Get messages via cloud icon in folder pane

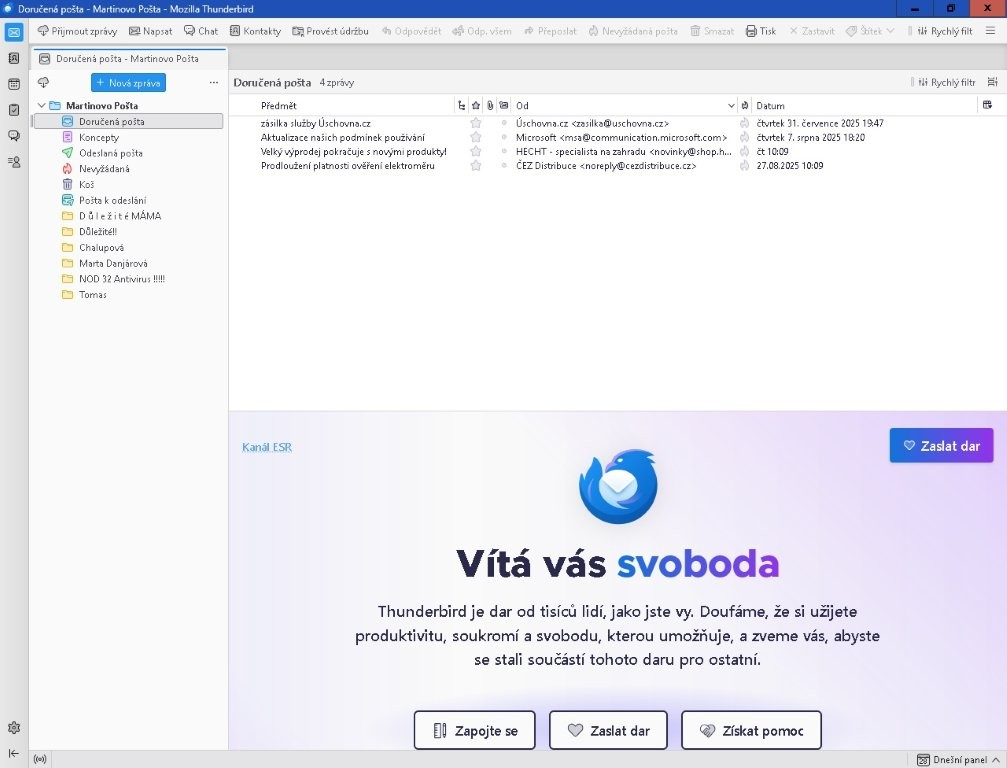(x=44, y=82)
